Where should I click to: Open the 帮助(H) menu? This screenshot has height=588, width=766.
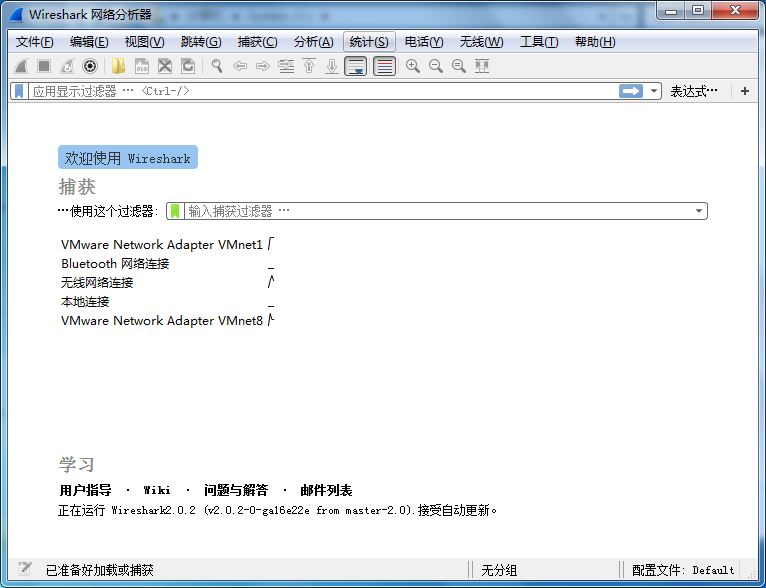pyautogui.click(x=595, y=42)
